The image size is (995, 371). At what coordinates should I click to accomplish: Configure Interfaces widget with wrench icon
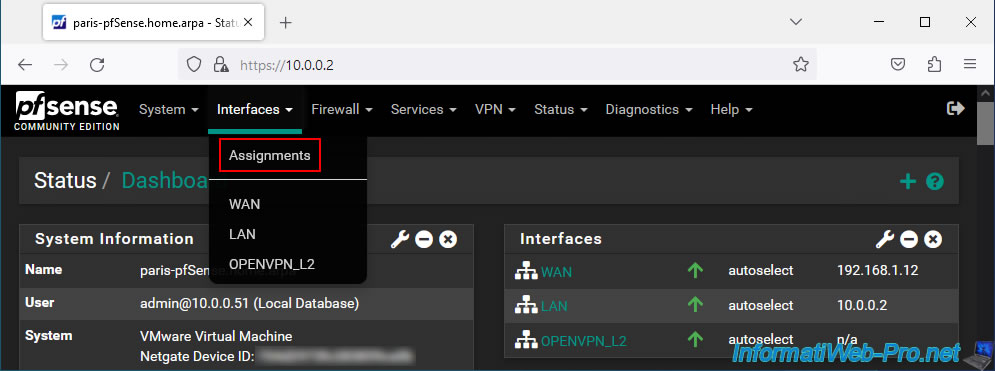pos(885,239)
